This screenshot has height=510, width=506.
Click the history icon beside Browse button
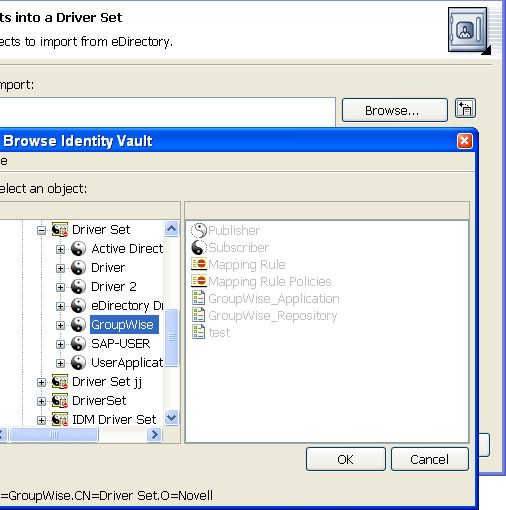[465, 109]
